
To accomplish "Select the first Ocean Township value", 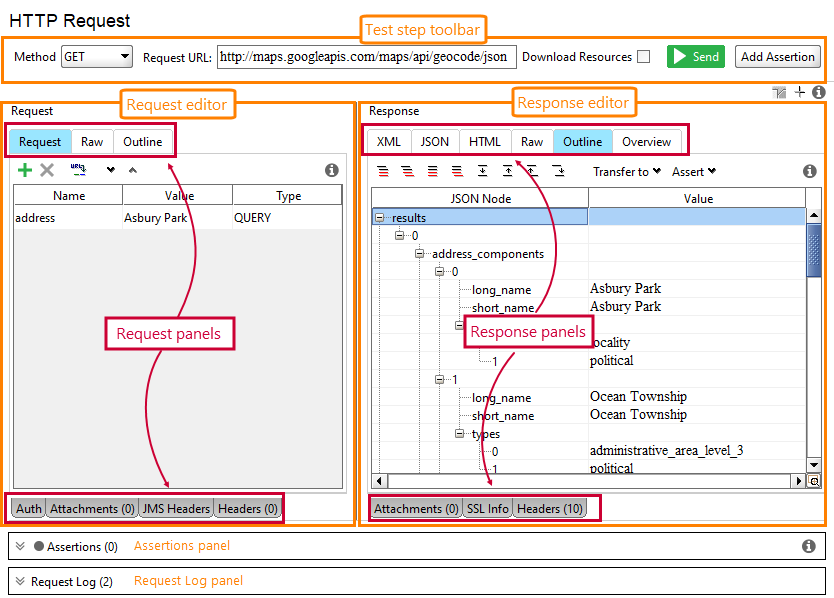I will click(x=638, y=396).
